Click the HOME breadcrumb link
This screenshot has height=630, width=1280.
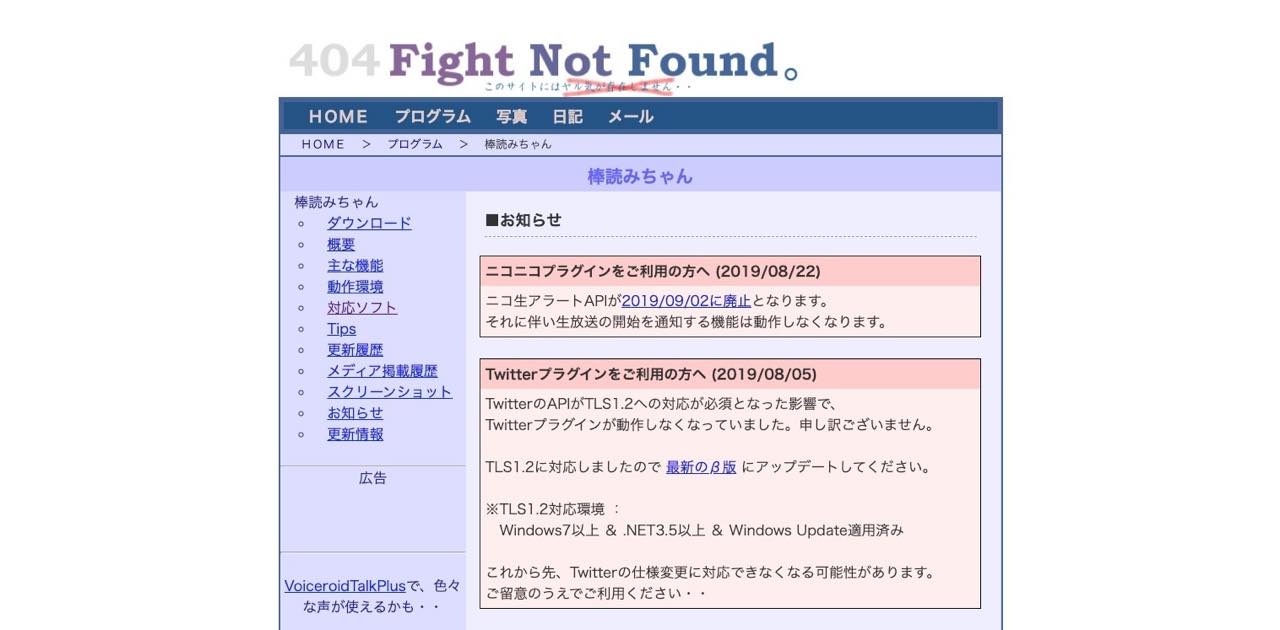[323, 144]
